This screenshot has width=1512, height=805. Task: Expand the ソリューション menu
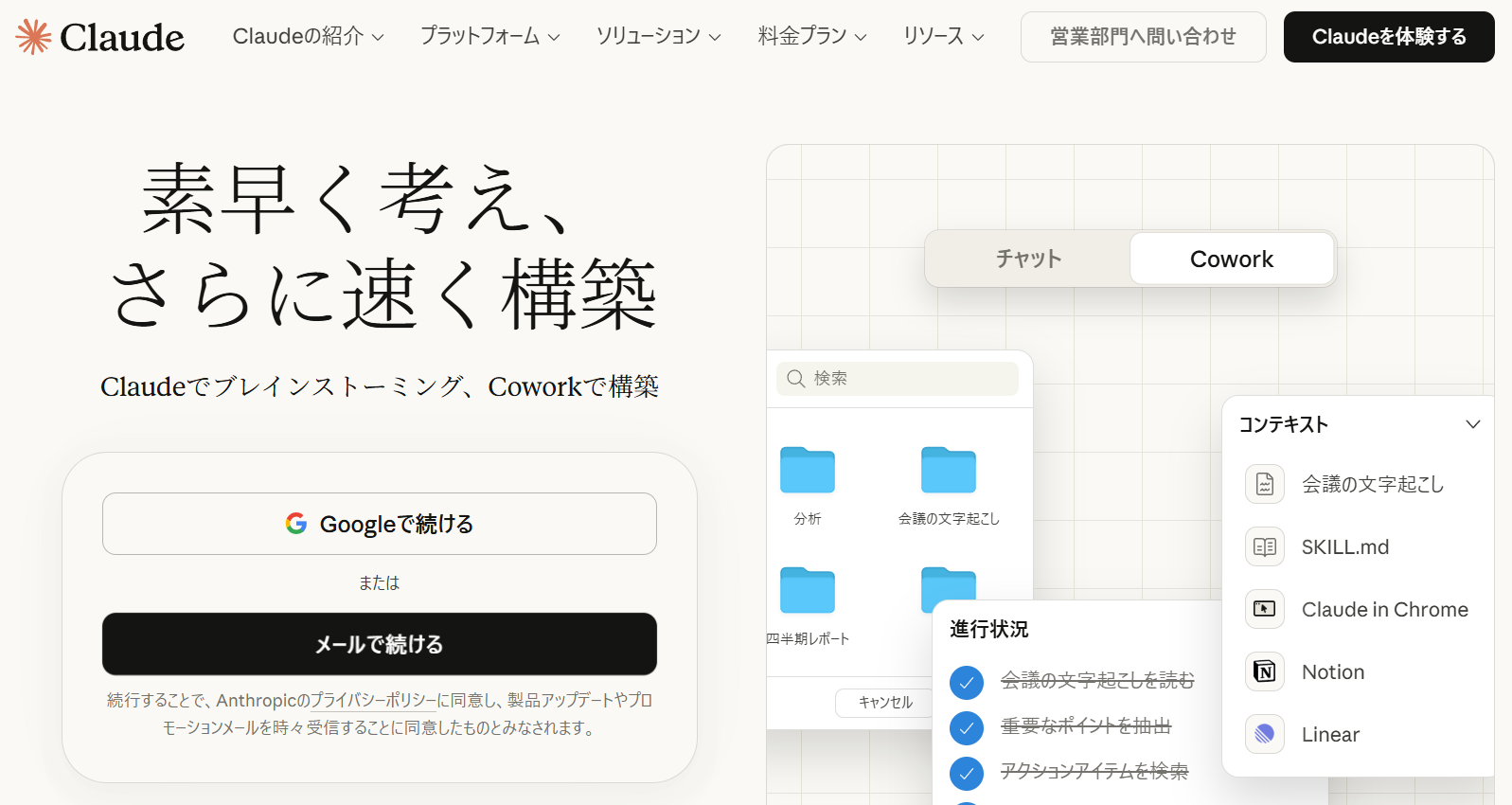659,37
